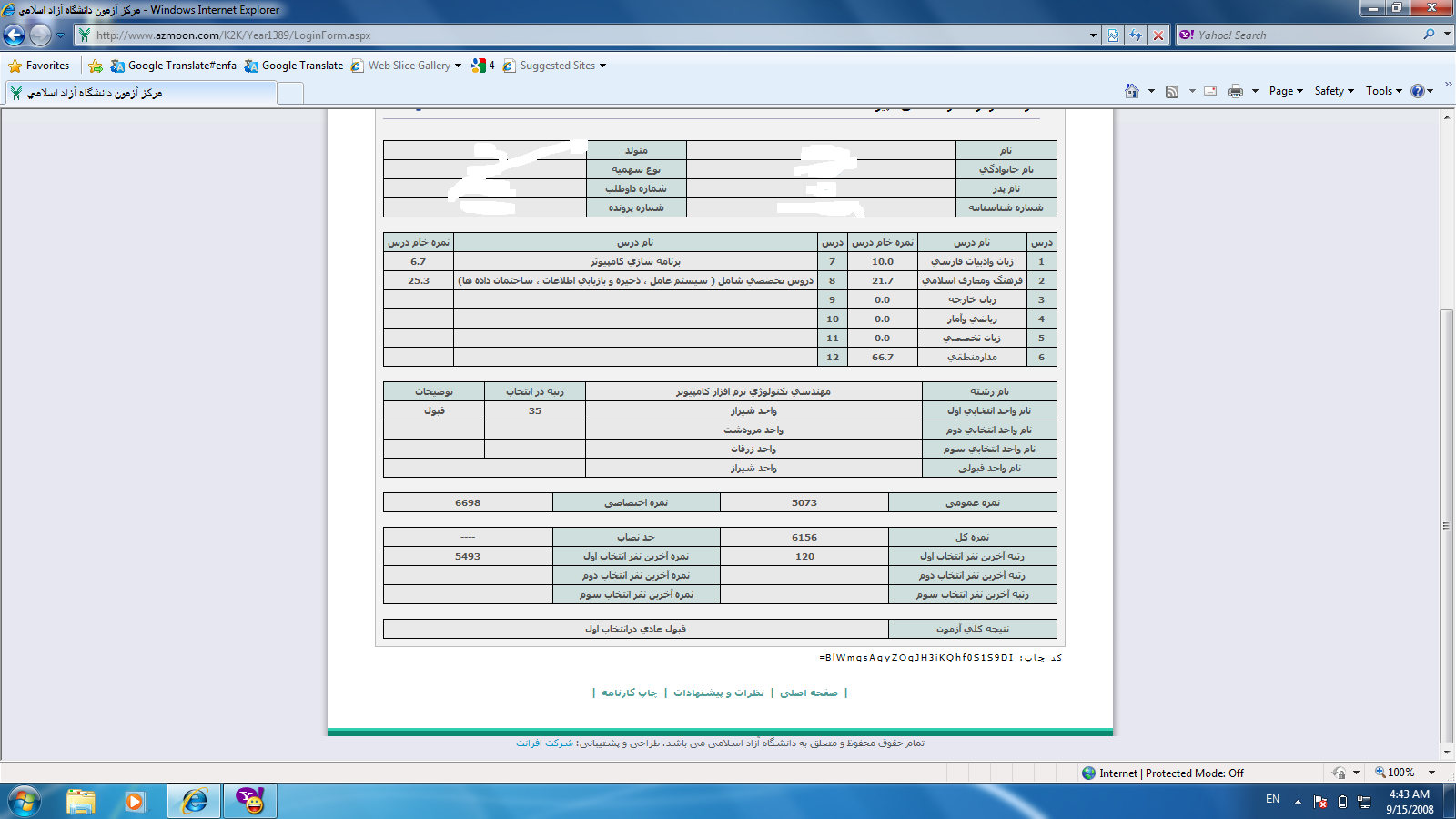Click the Print icon in command bar
This screenshot has width=1456, height=819.
click(x=1235, y=91)
